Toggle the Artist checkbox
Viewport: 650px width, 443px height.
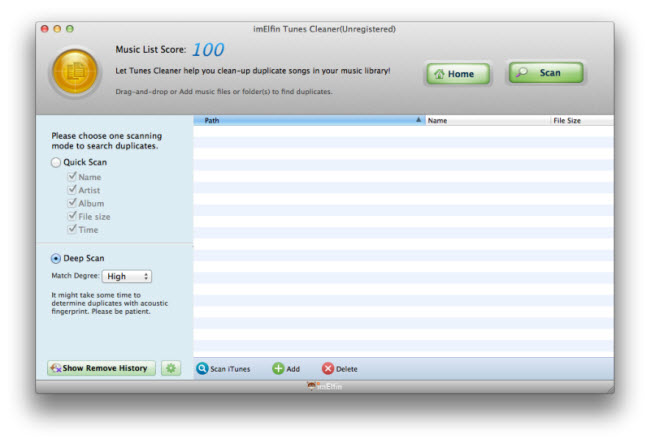72,190
